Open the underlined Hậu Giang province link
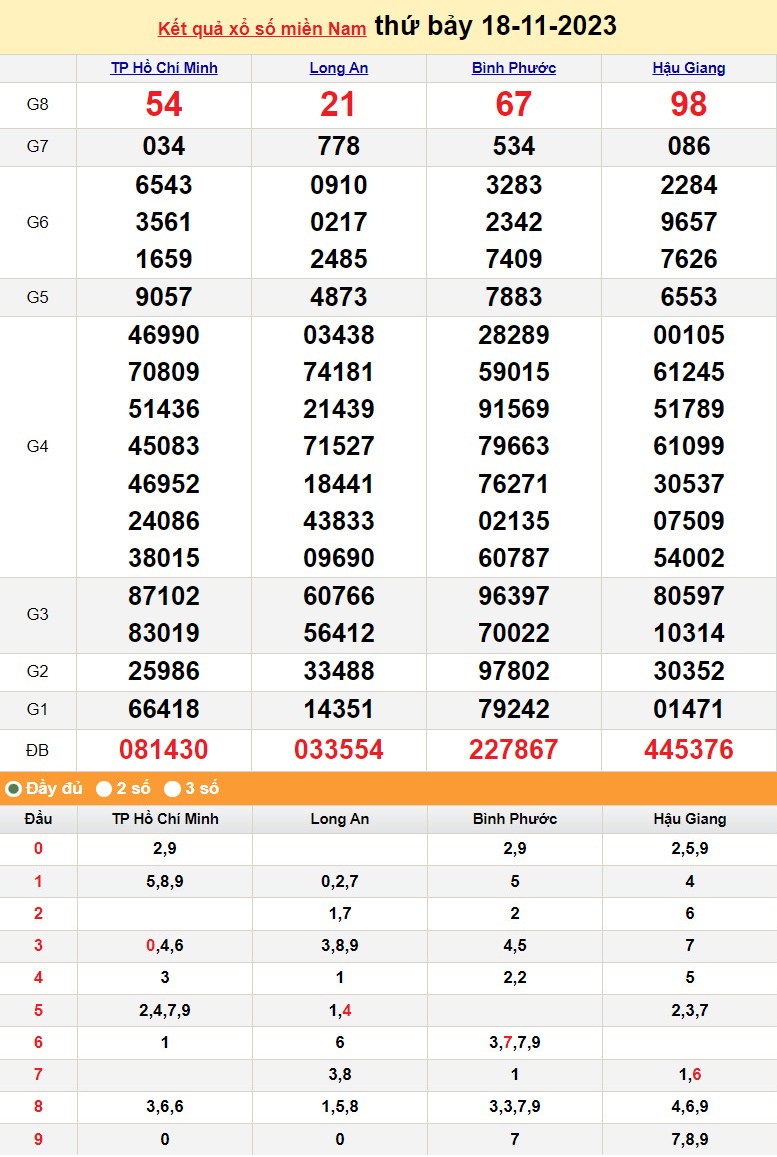777x1157 pixels. click(689, 68)
